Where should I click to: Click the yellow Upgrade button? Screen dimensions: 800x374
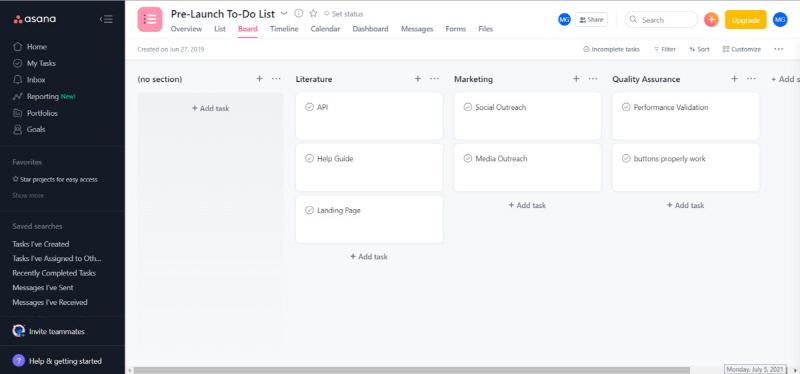tap(745, 20)
